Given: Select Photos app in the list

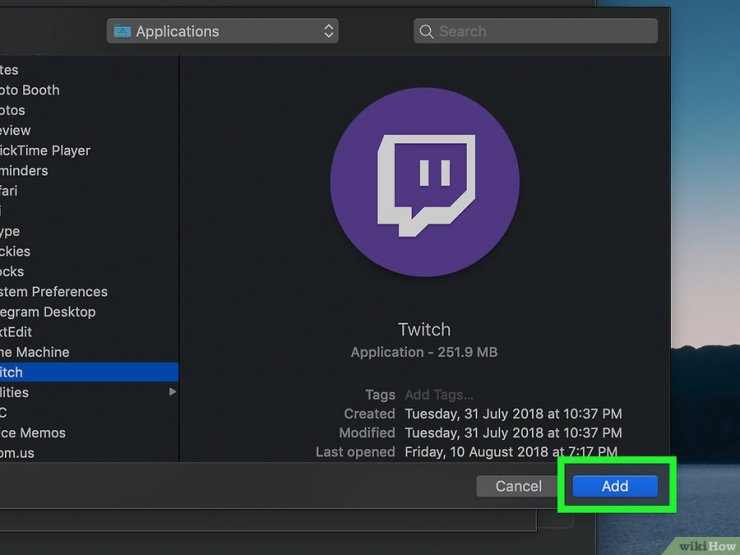Looking at the screenshot, I should (x=89, y=110).
